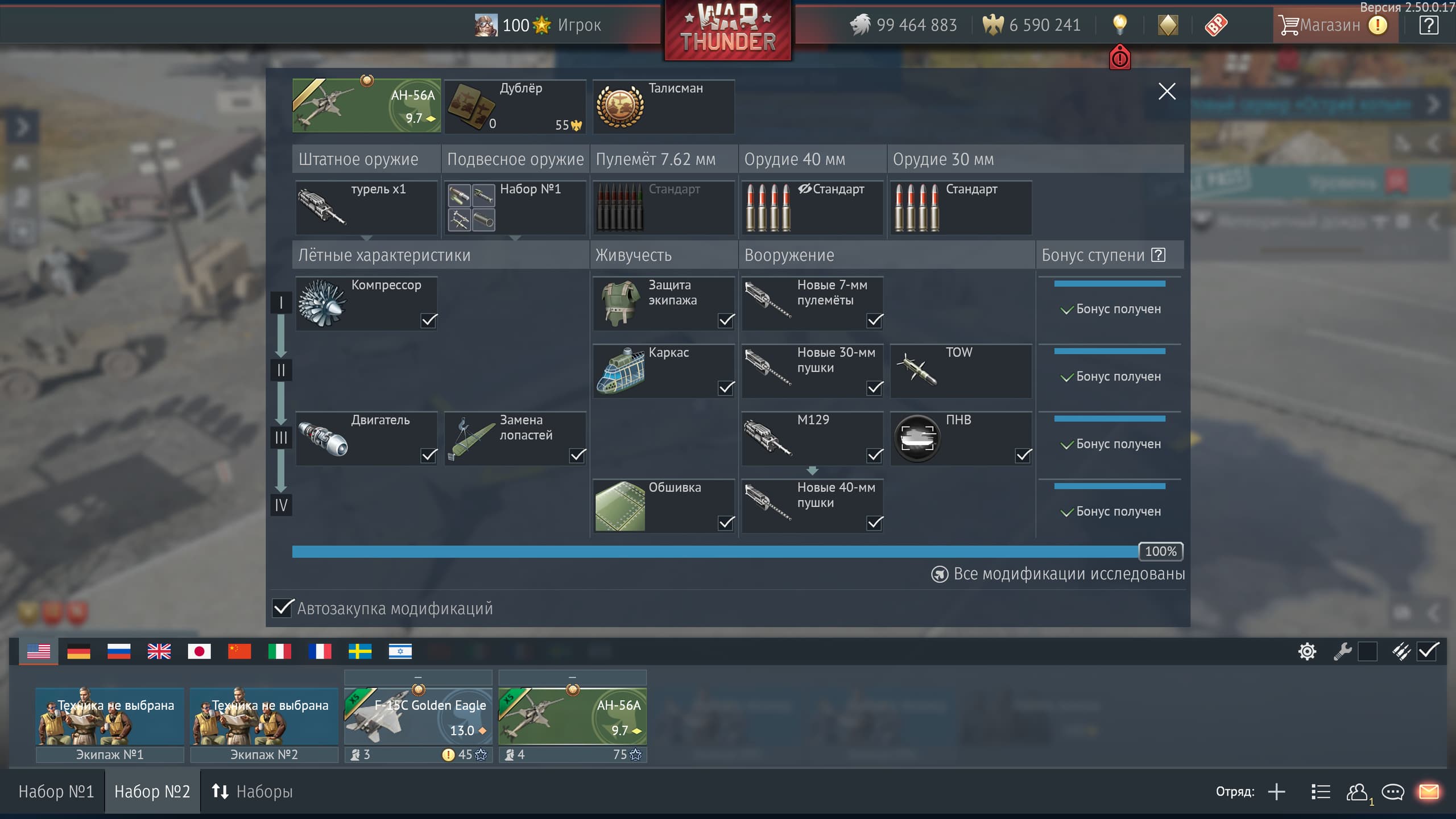Click the lightbulb hints icon
The height and width of the screenshot is (819, 1456).
[1119, 24]
